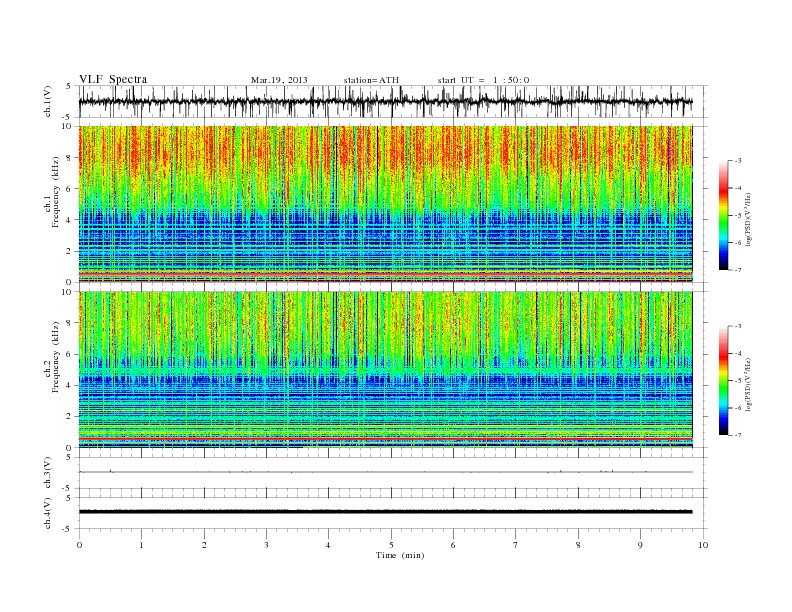Click the "ch.4(V)" axis label

[x=47, y=513]
